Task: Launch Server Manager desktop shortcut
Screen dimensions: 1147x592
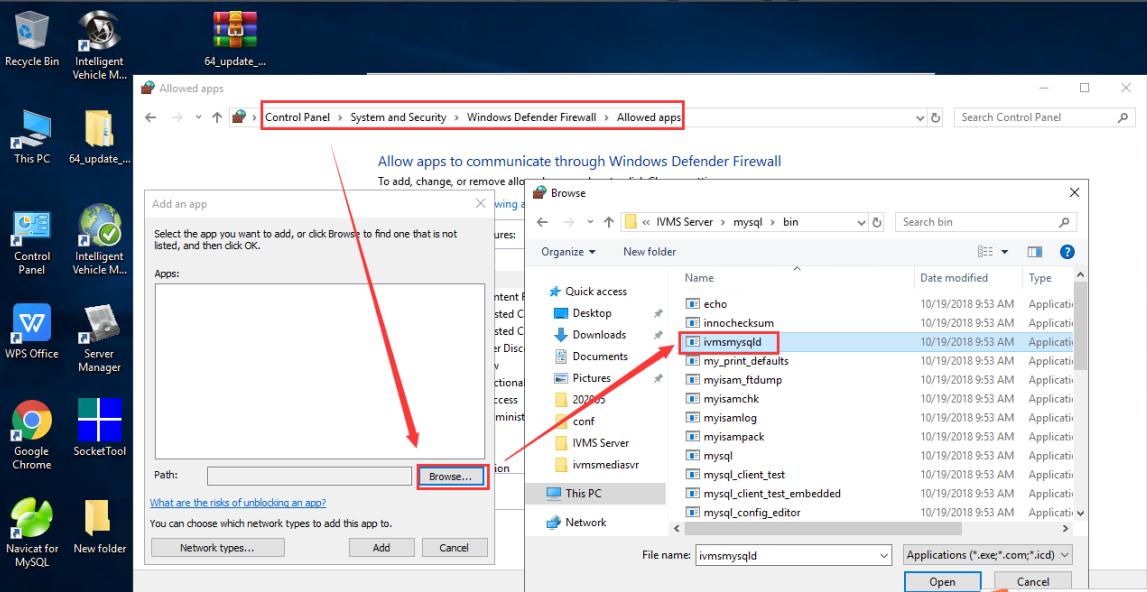Action: coord(99,339)
